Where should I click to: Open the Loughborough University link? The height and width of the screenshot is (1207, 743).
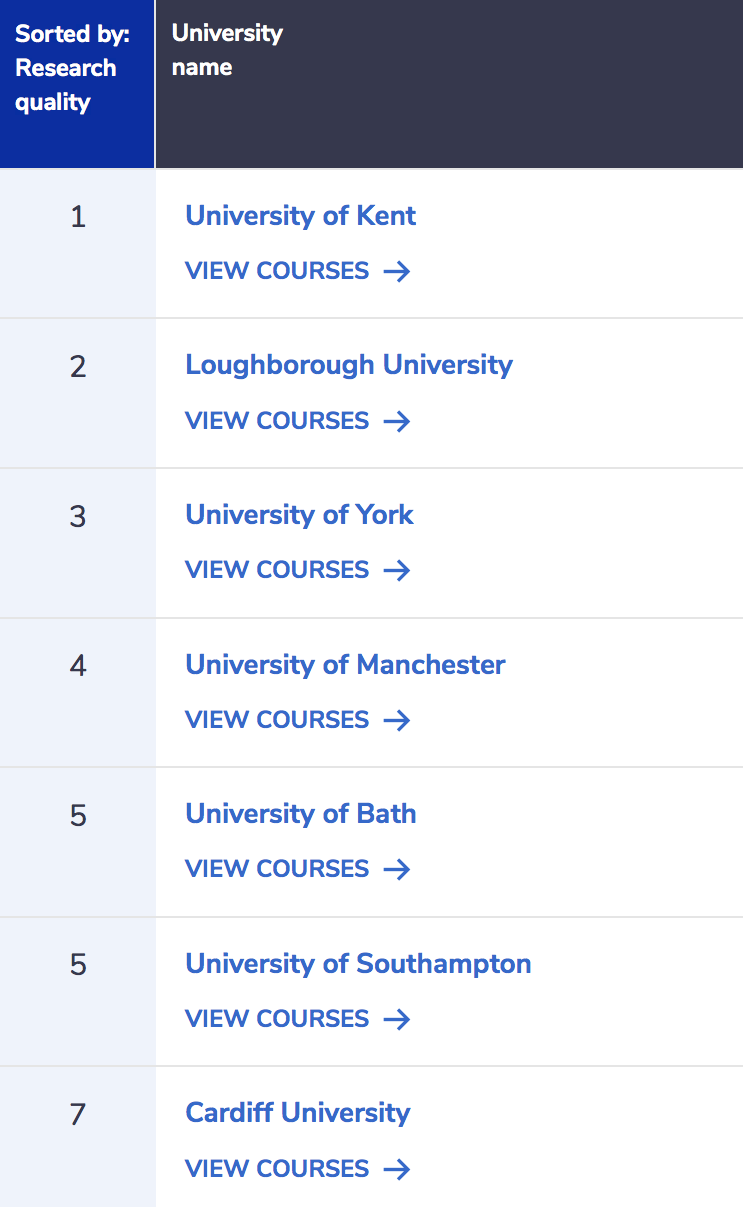coord(348,365)
